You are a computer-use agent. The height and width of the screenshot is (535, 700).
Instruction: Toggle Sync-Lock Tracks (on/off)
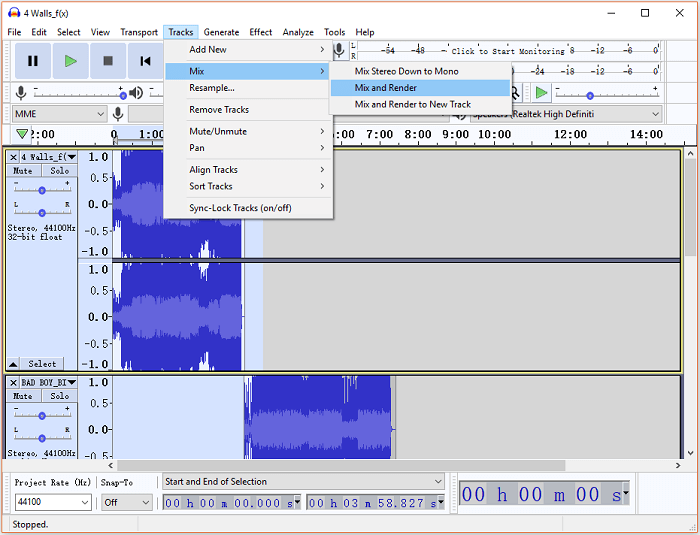240,208
